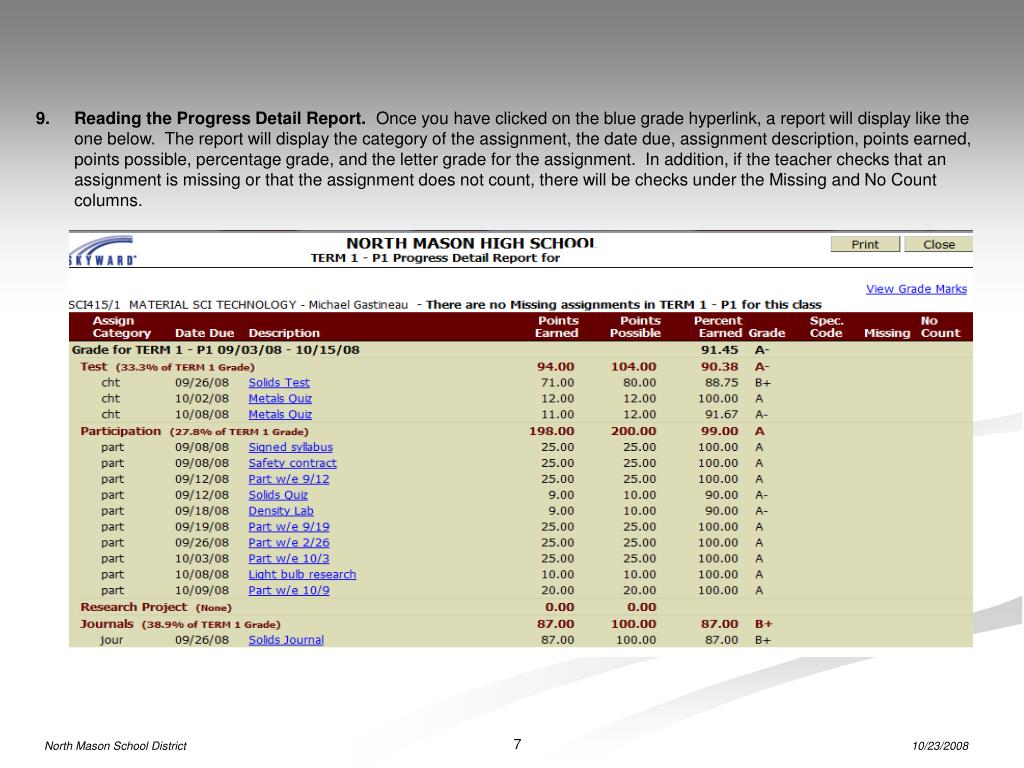Open the Part w/e 10/3 link
The image size is (1024, 768).
(289, 558)
